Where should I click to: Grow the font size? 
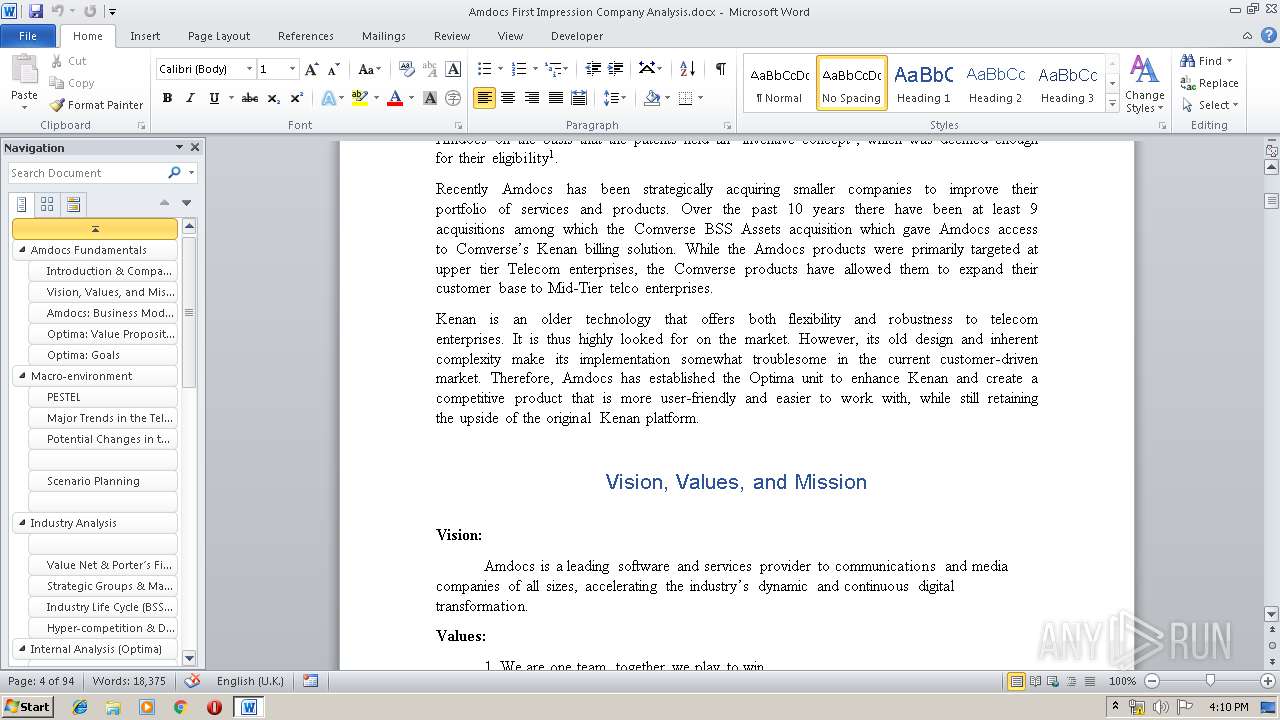click(x=312, y=69)
